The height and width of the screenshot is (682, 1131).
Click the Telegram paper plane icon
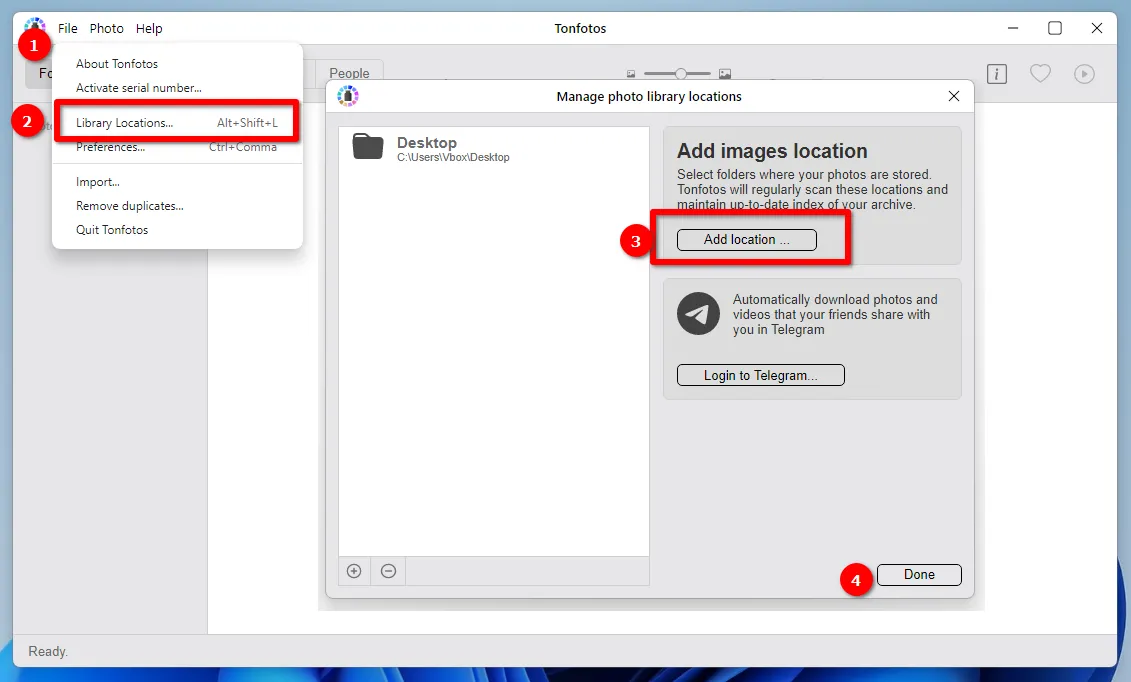click(x=698, y=314)
